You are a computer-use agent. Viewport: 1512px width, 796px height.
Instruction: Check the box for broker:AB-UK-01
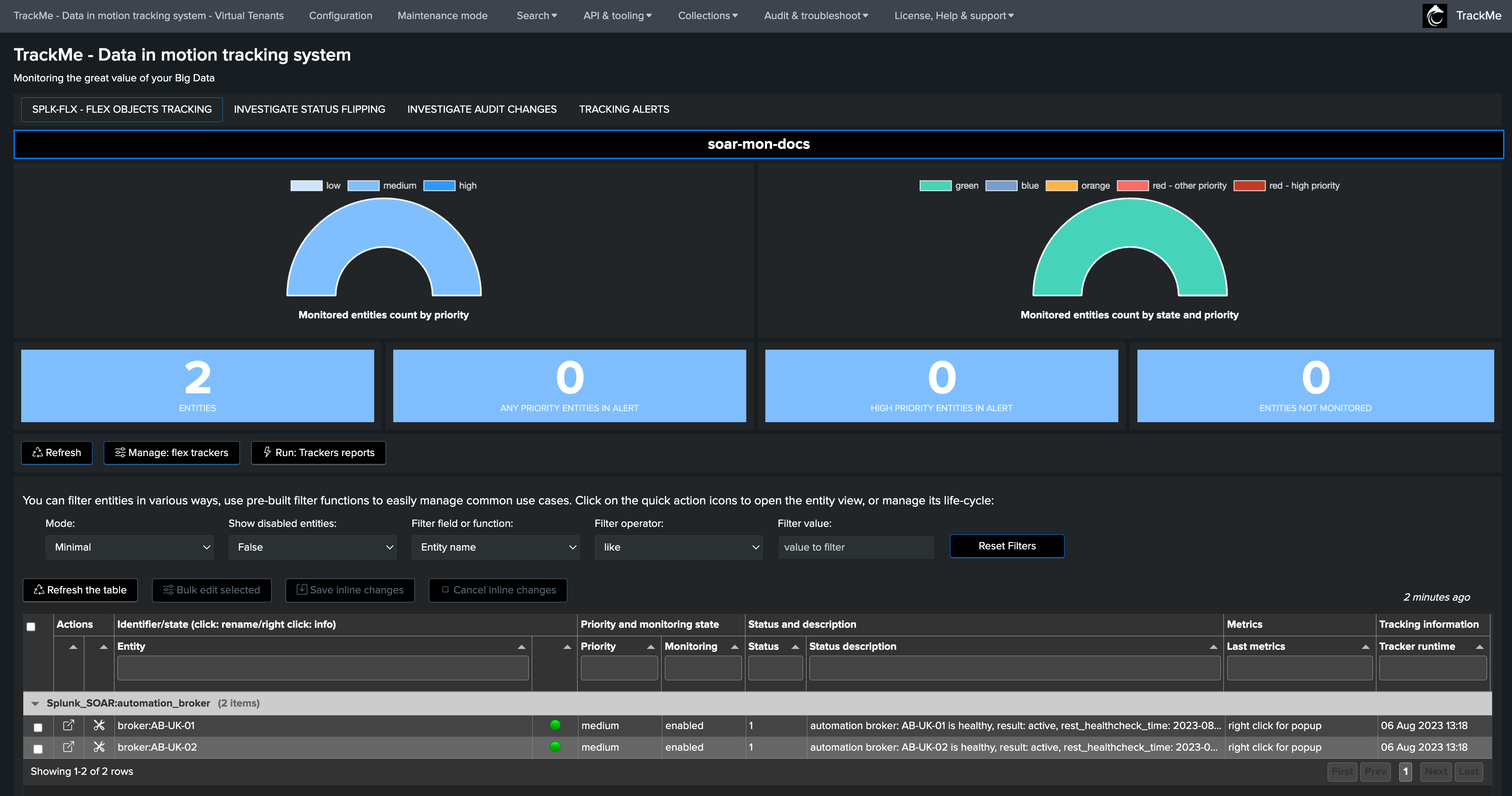click(x=38, y=727)
